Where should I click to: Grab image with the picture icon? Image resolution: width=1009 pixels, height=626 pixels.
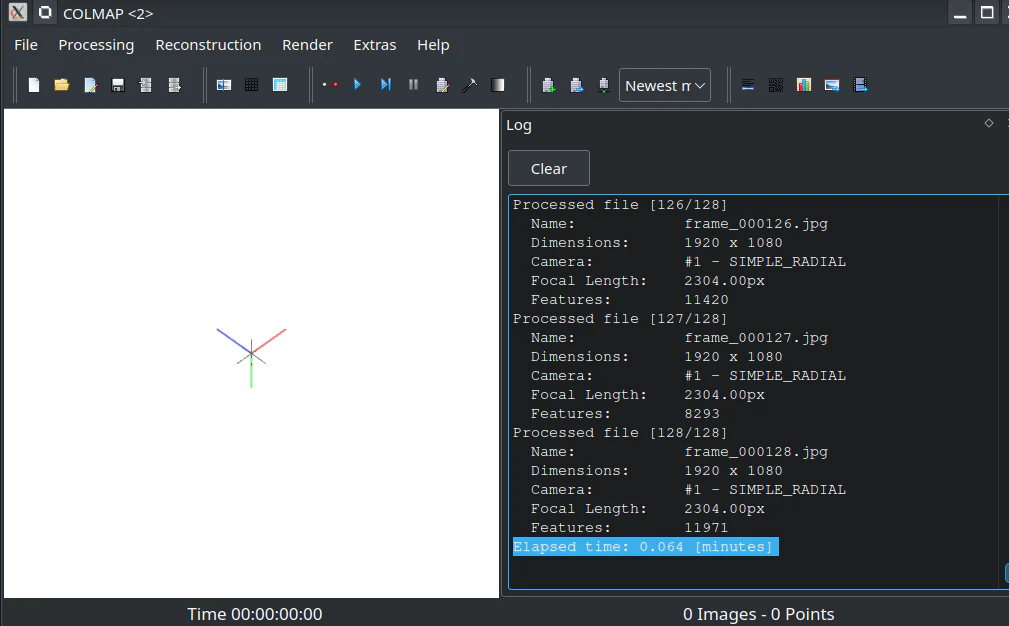coord(832,85)
